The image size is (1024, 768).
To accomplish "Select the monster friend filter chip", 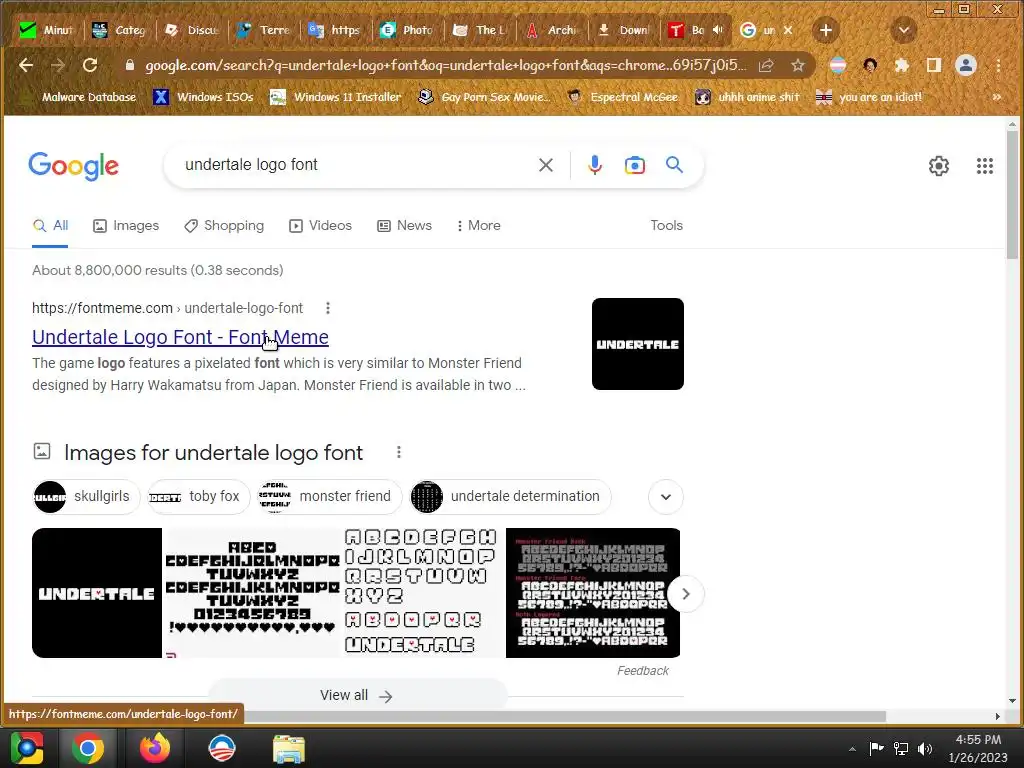I will (x=328, y=497).
